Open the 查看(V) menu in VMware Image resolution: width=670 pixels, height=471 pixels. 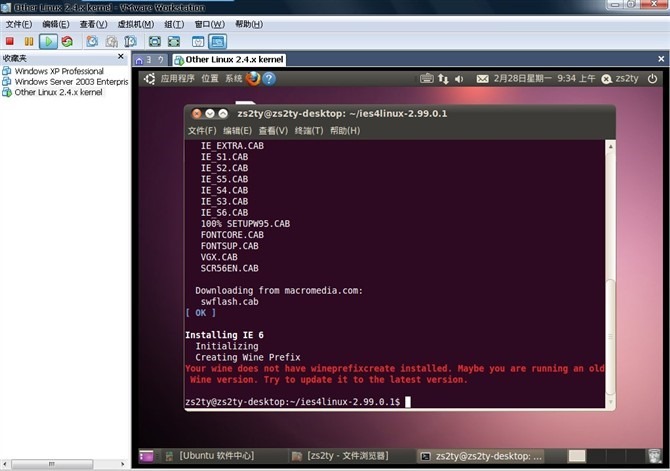tap(94, 24)
